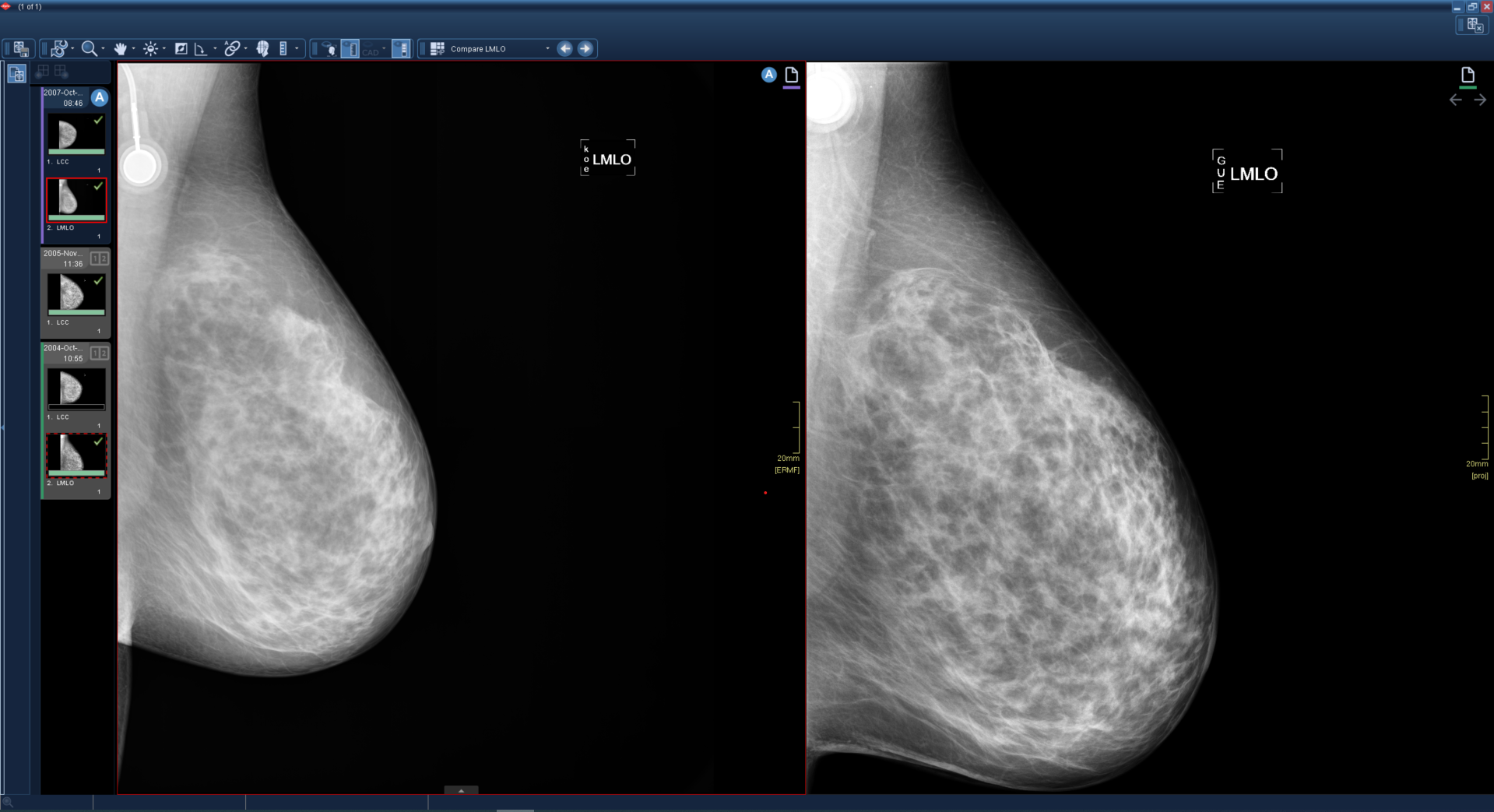The height and width of the screenshot is (812, 1494).
Task: Select the 2004-Oct LMLO thumbnail
Action: [x=76, y=455]
